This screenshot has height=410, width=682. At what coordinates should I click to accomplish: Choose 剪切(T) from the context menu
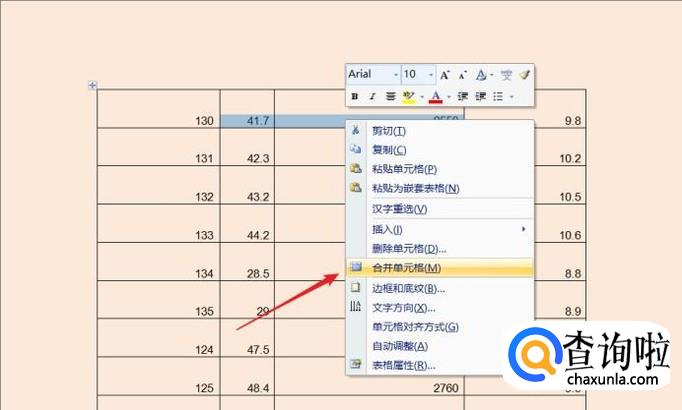440,130
